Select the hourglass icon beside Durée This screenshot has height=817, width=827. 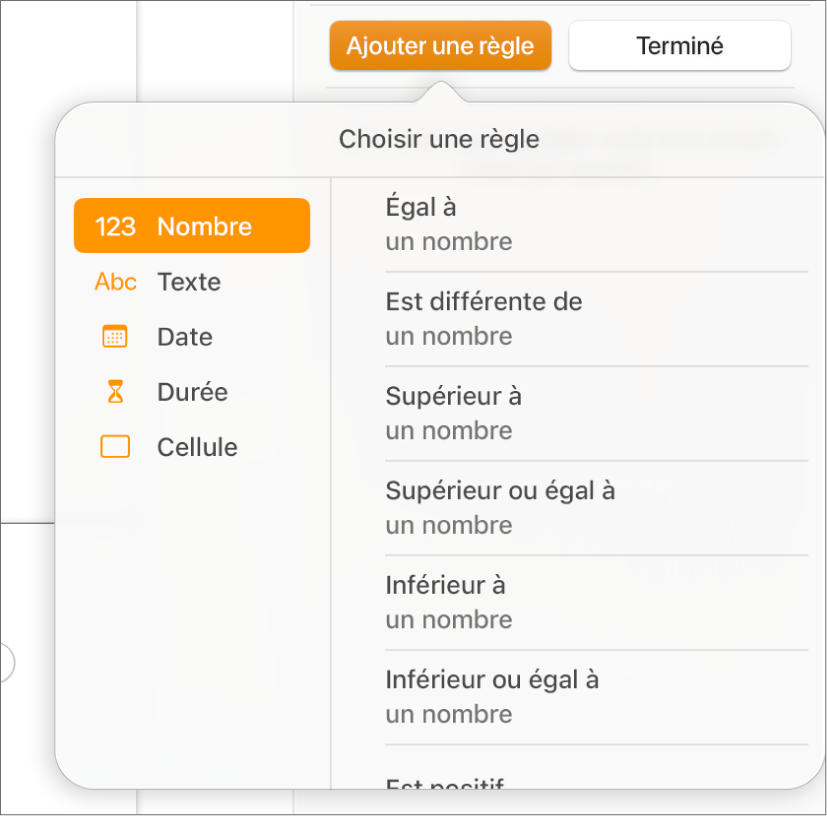(114, 391)
